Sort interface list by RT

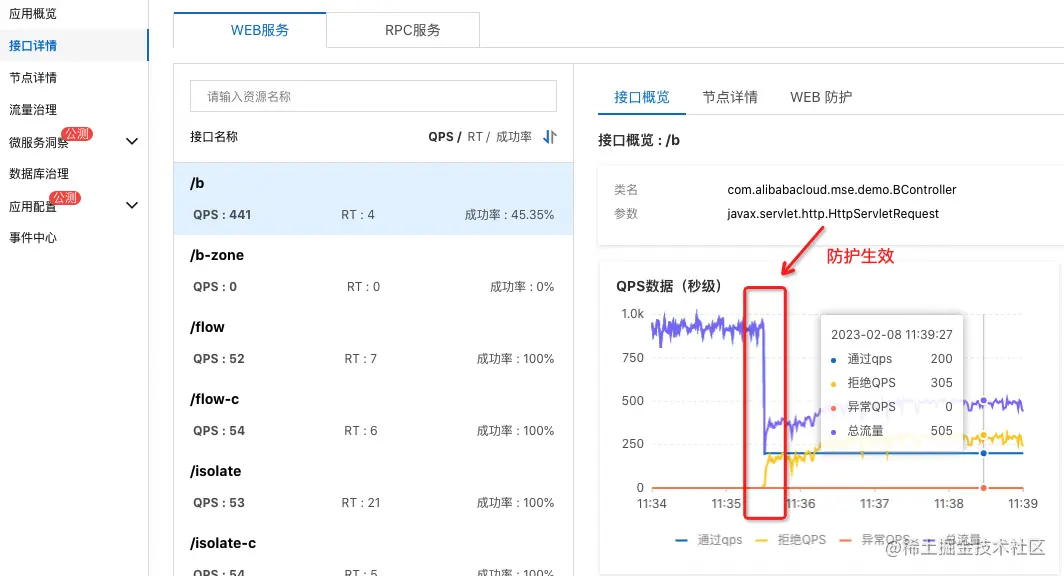point(475,136)
